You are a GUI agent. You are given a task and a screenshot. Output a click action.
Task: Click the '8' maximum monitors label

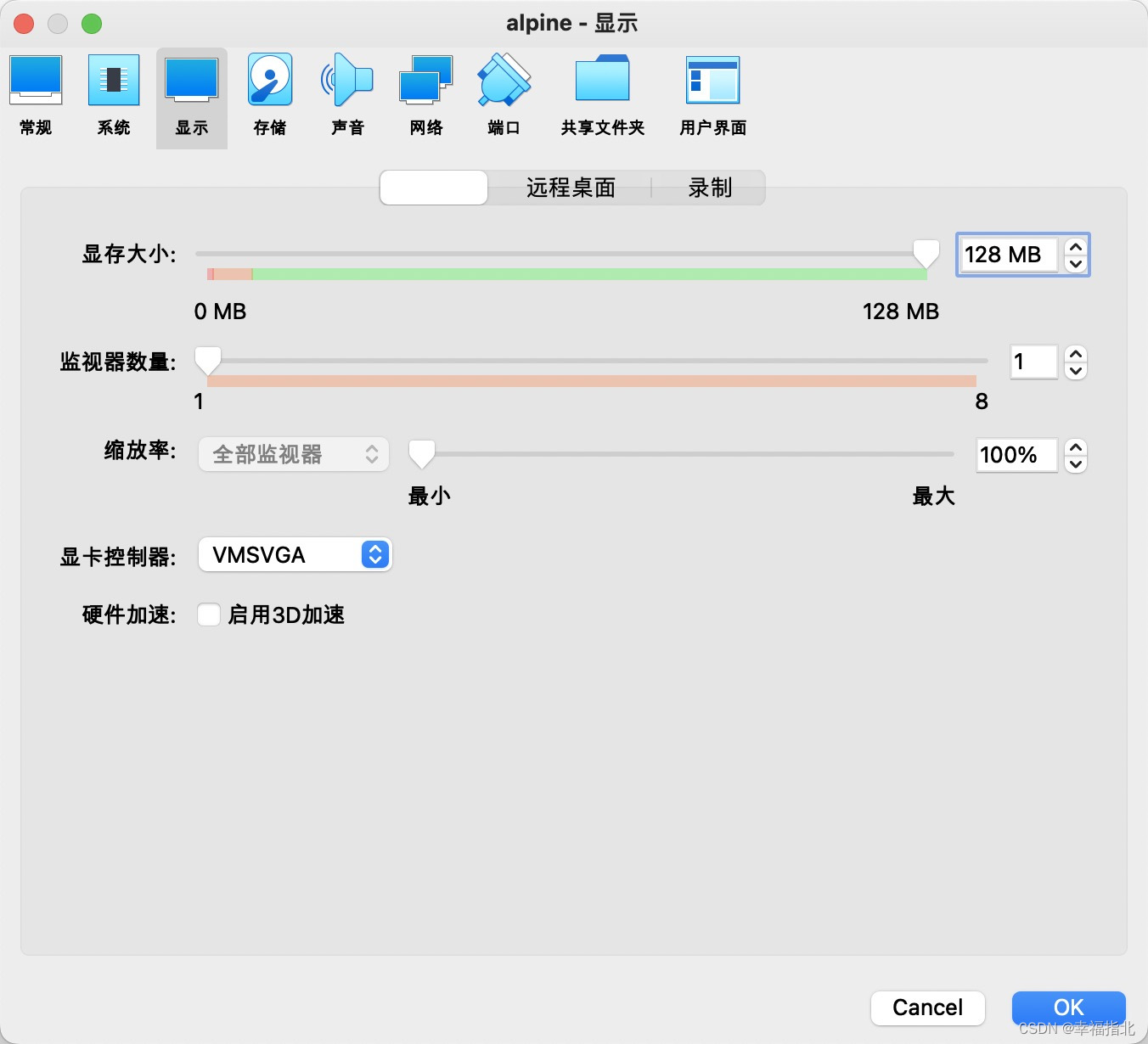tap(982, 401)
